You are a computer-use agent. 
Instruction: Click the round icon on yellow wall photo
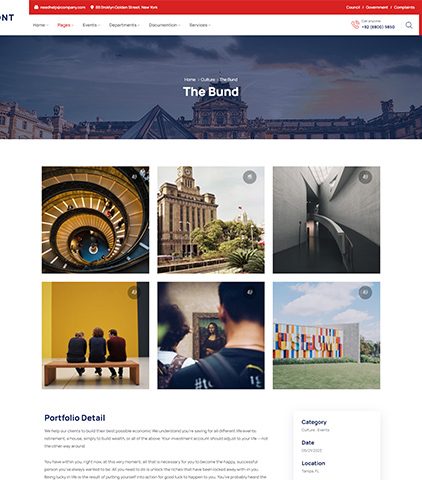coord(134,292)
